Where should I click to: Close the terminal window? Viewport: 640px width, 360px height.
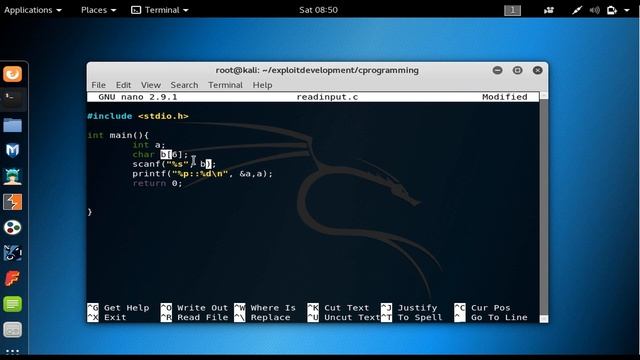[x=538, y=70]
